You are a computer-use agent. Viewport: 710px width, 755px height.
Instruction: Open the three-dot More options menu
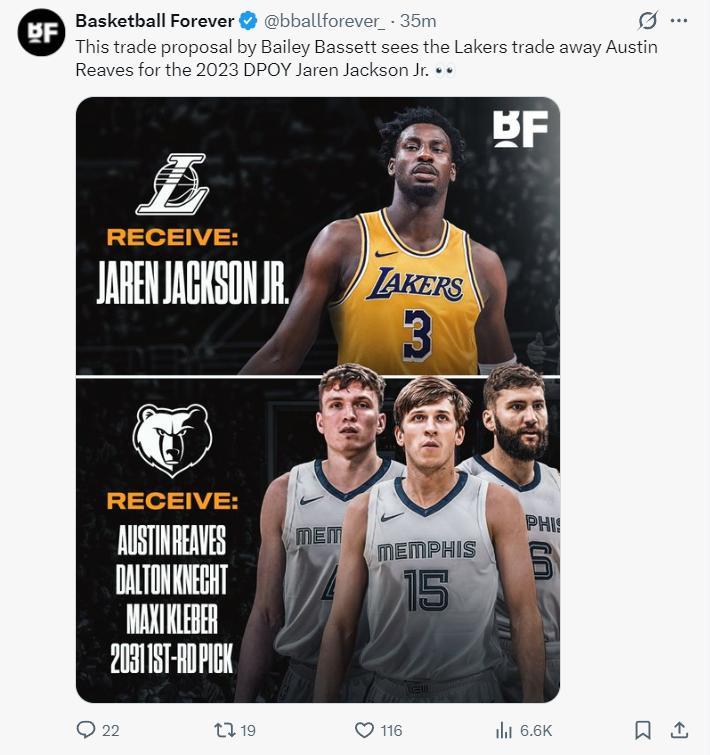[x=679, y=21]
